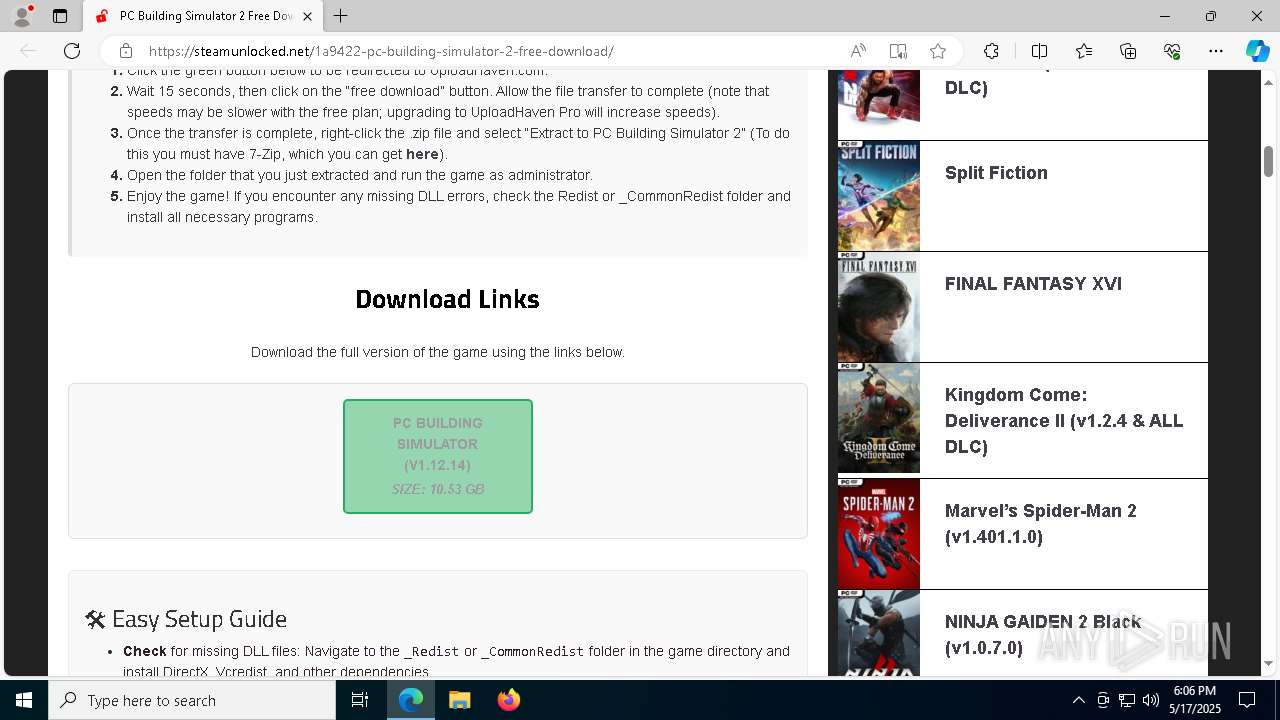Open Extensions puzzle icon
Viewport: 1280px width, 720px height.
click(x=991, y=51)
